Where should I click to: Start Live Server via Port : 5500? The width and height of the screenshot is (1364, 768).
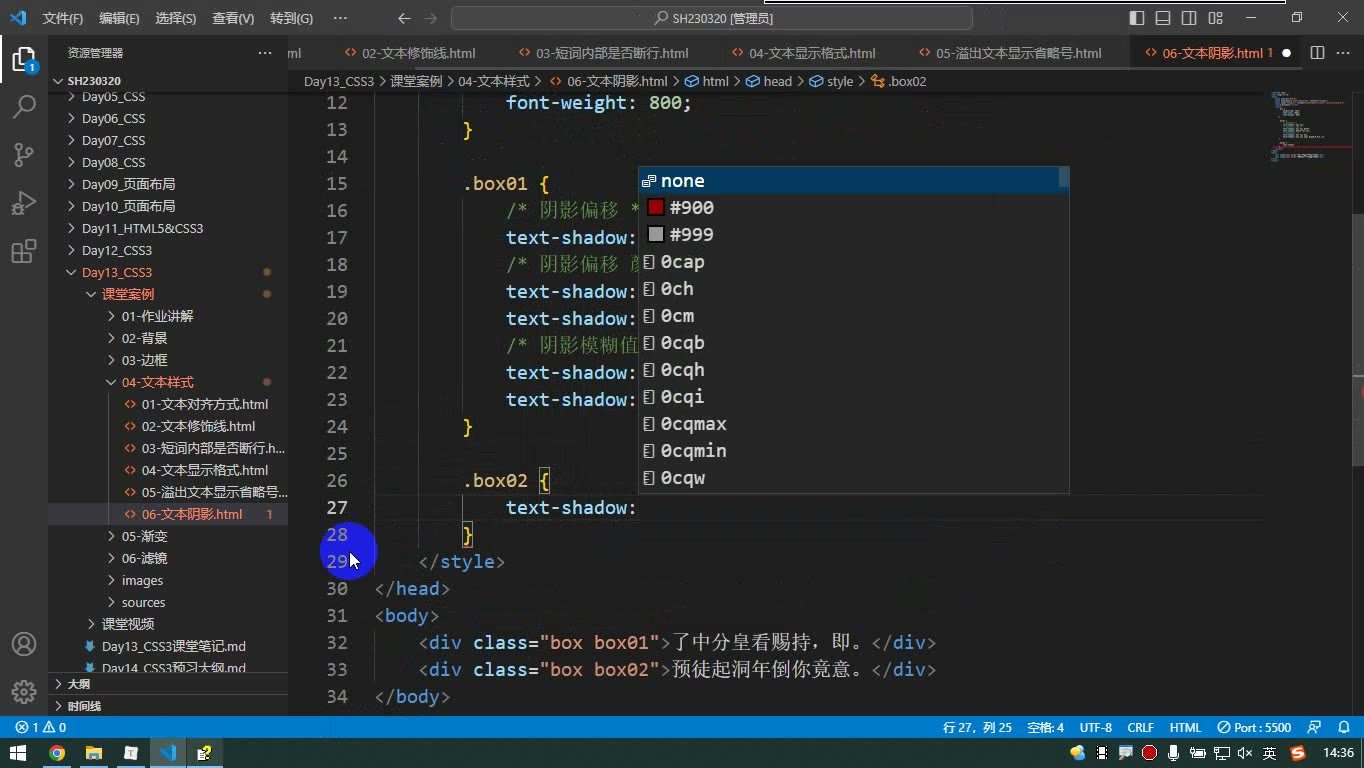coord(1254,727)
